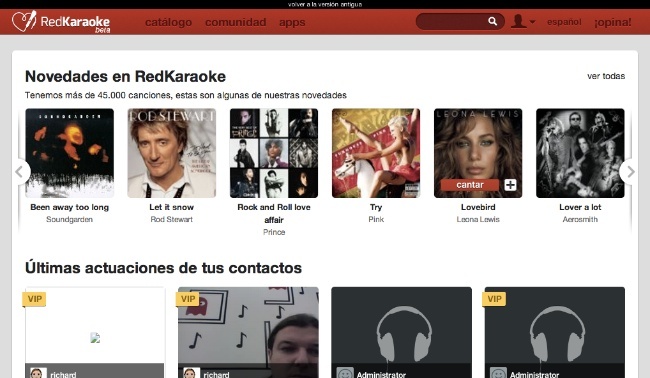Open the comunidad menu

coord(235,22)
